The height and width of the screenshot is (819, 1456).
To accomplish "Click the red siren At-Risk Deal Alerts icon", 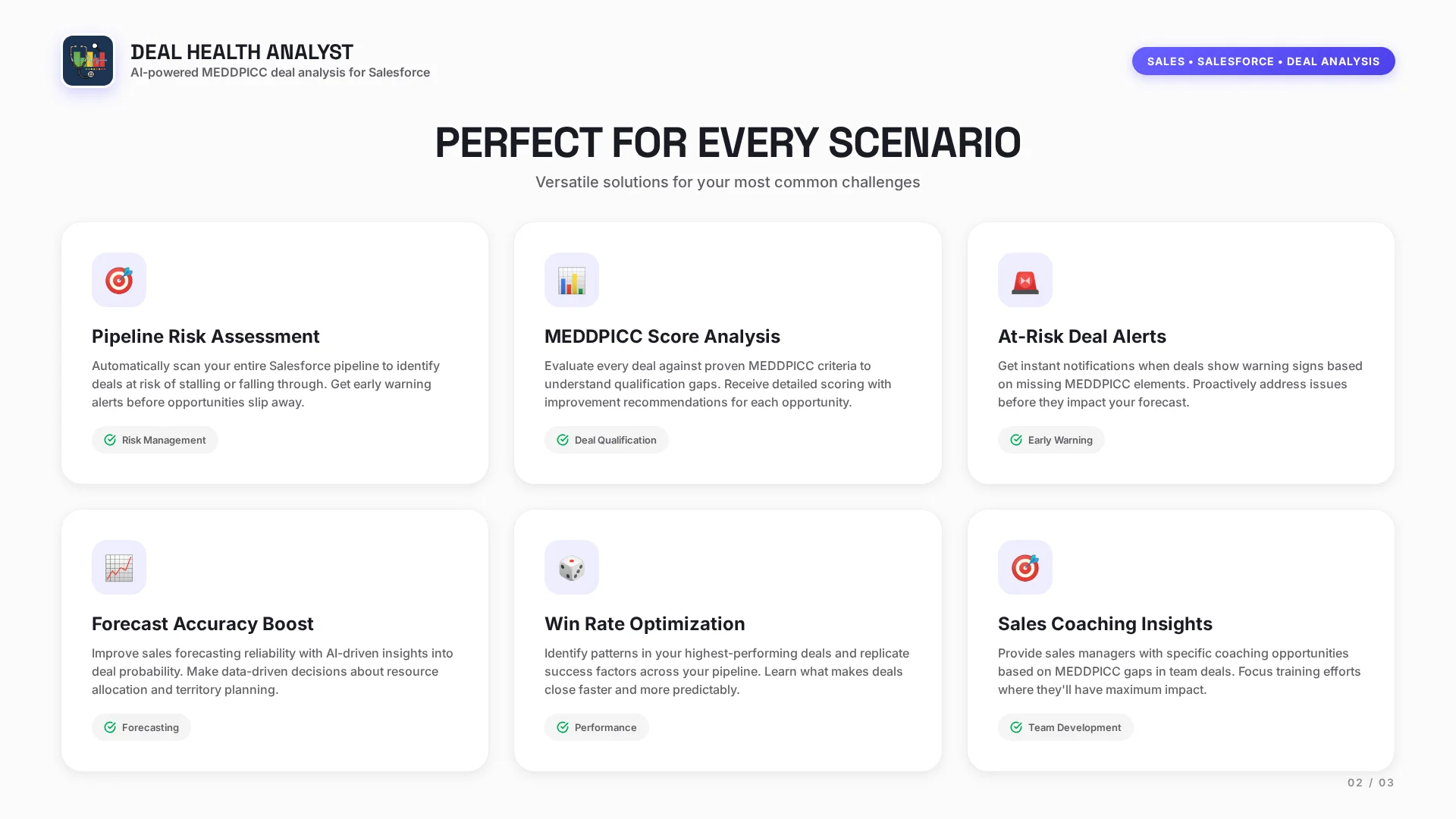I will point(1025,280).
